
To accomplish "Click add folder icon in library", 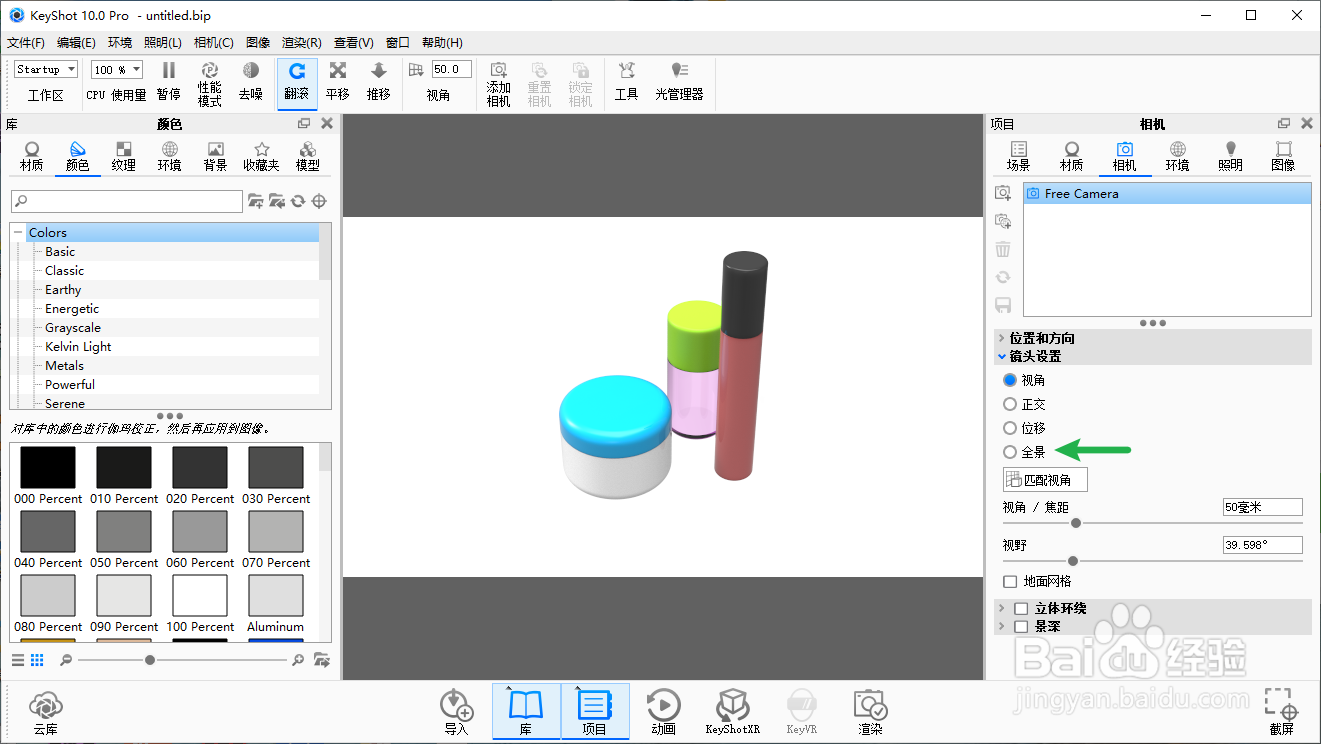I will coord(256,201).
